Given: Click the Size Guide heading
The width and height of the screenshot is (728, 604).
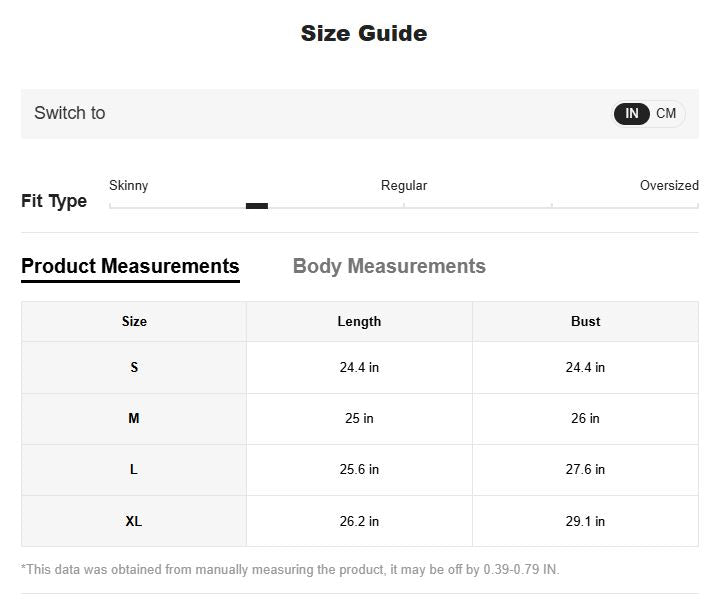Looking at the screenshot, I should coord(364,33).
